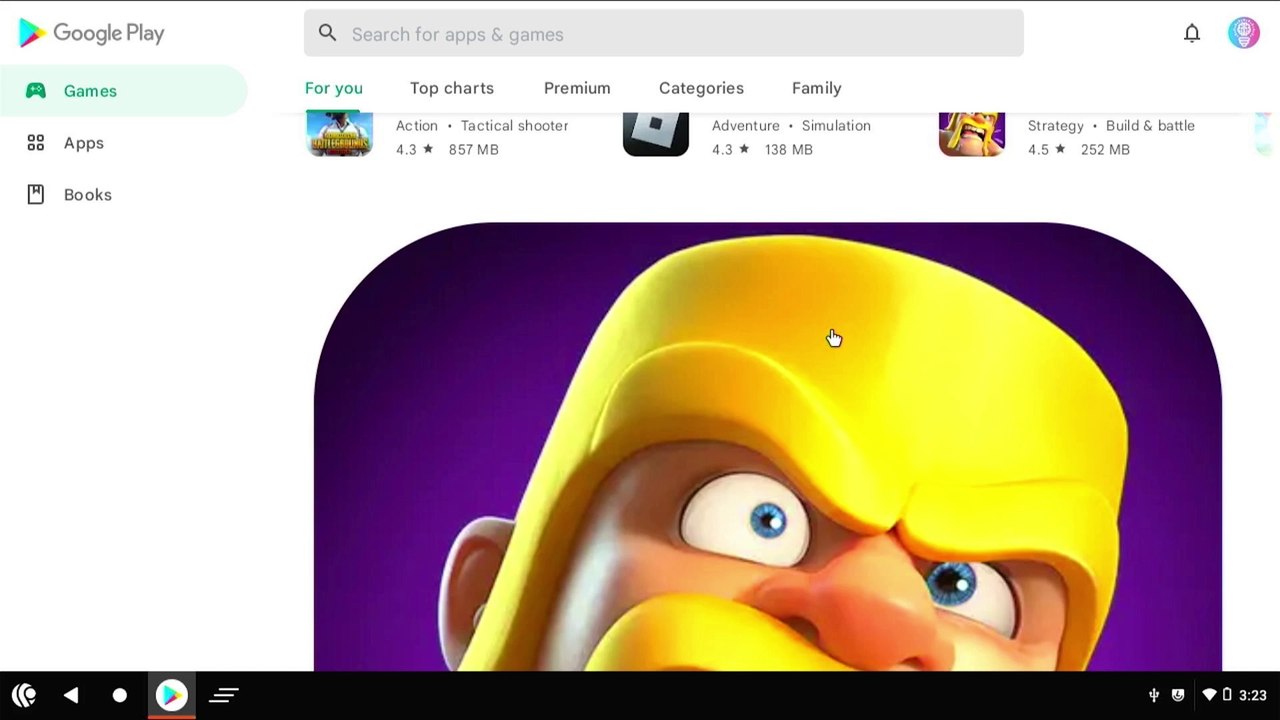Click the Games controller icon in sidebar
Viewport: 1280px width, 720px height.
36,90
